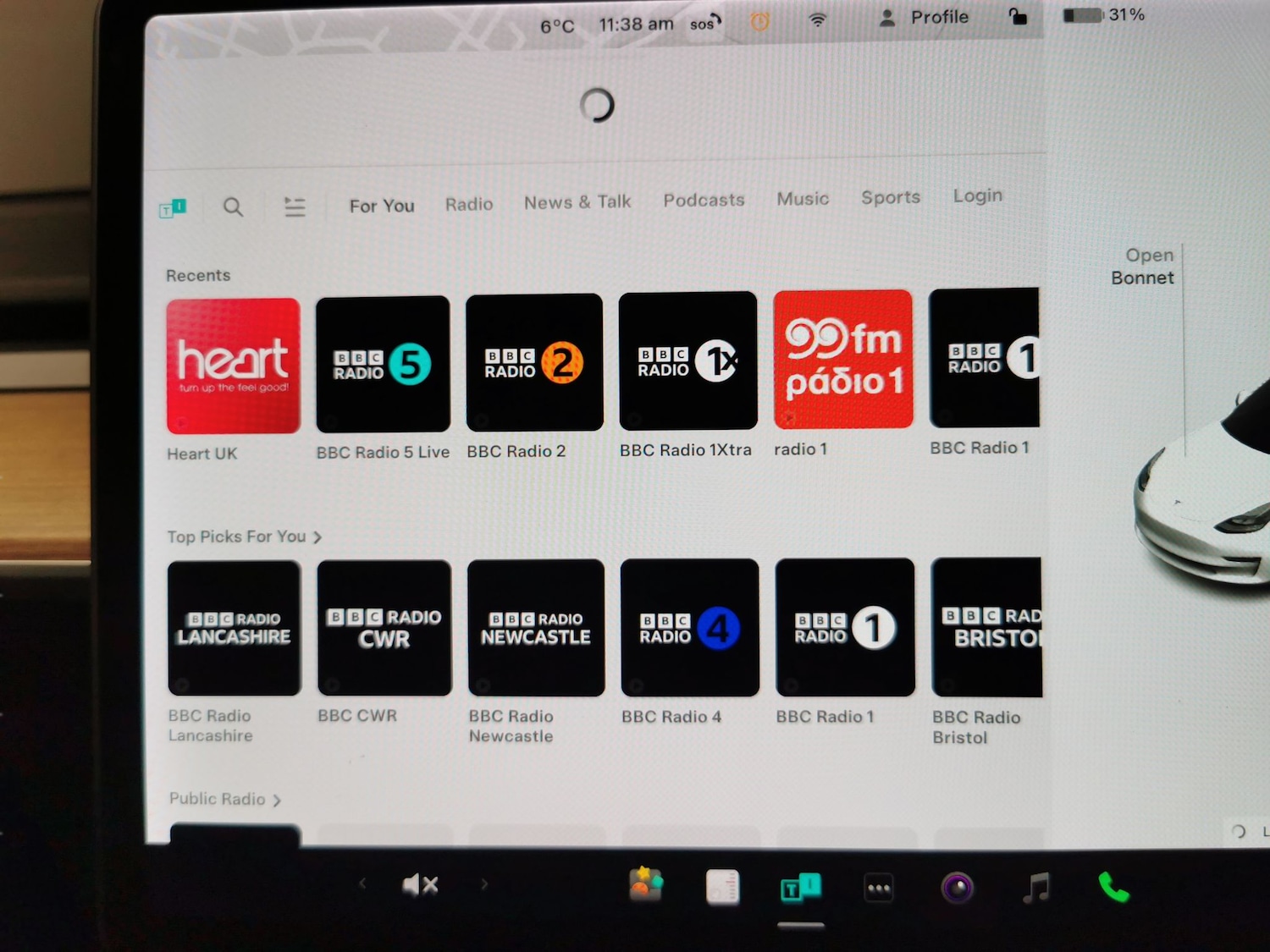Viewport: 1270px width, 952px height.
Task: Play BBC Radio Lancashire tile
Action: (x=235, y=628)
